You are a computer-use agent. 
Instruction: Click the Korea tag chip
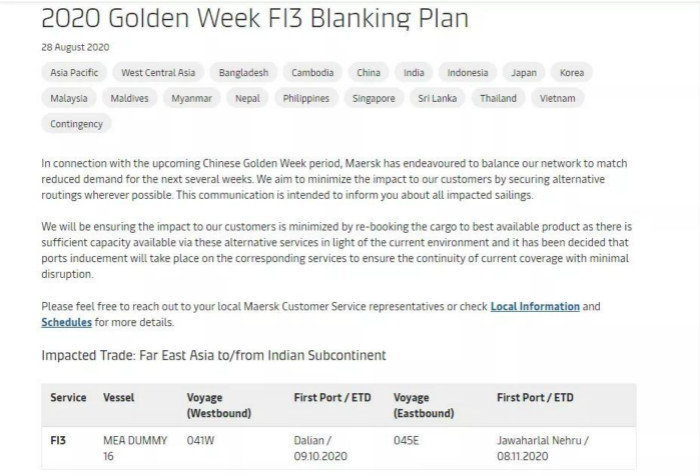click(x=572, y=72)
